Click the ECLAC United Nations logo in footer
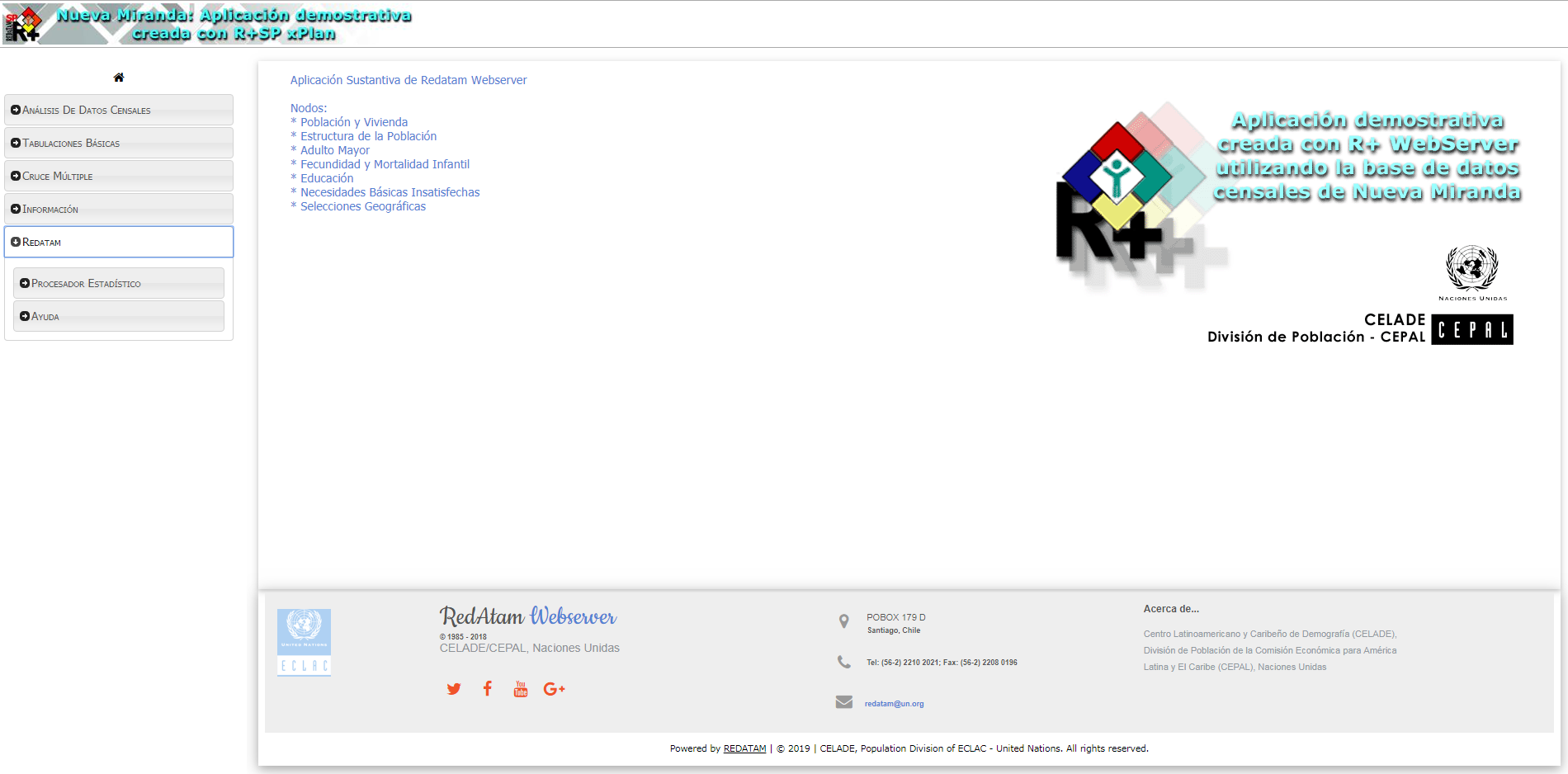1568x774 pixels. [304, 643]
